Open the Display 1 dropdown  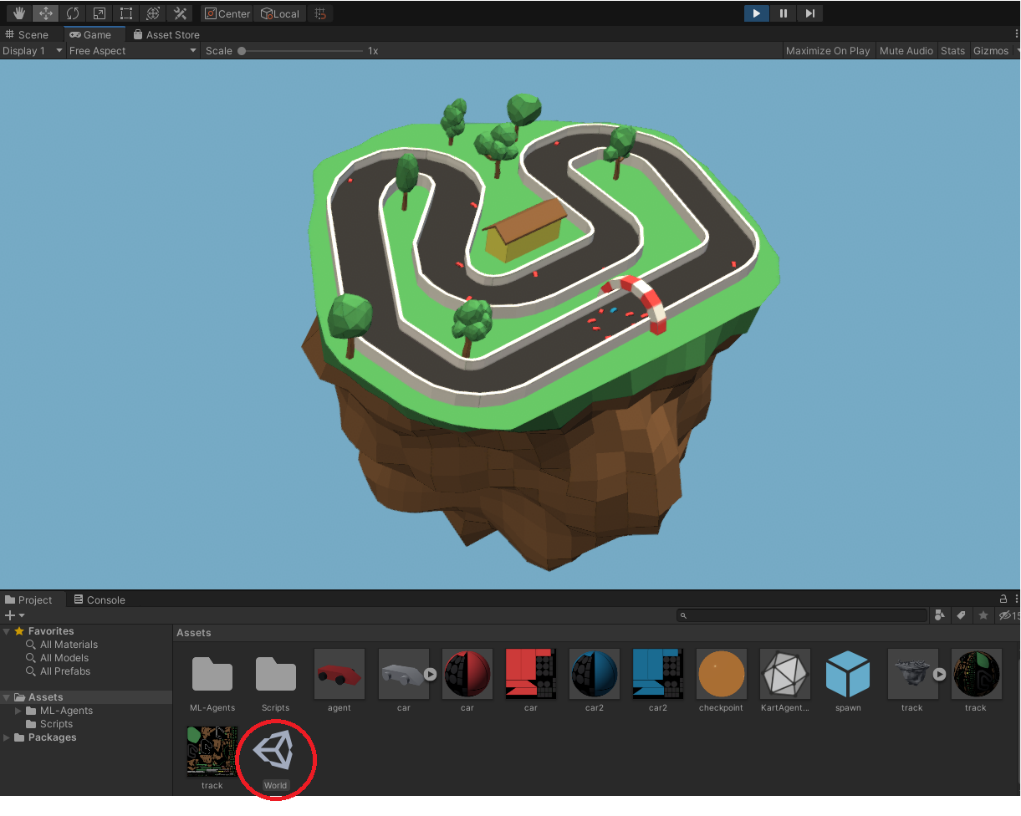[32, 51]
